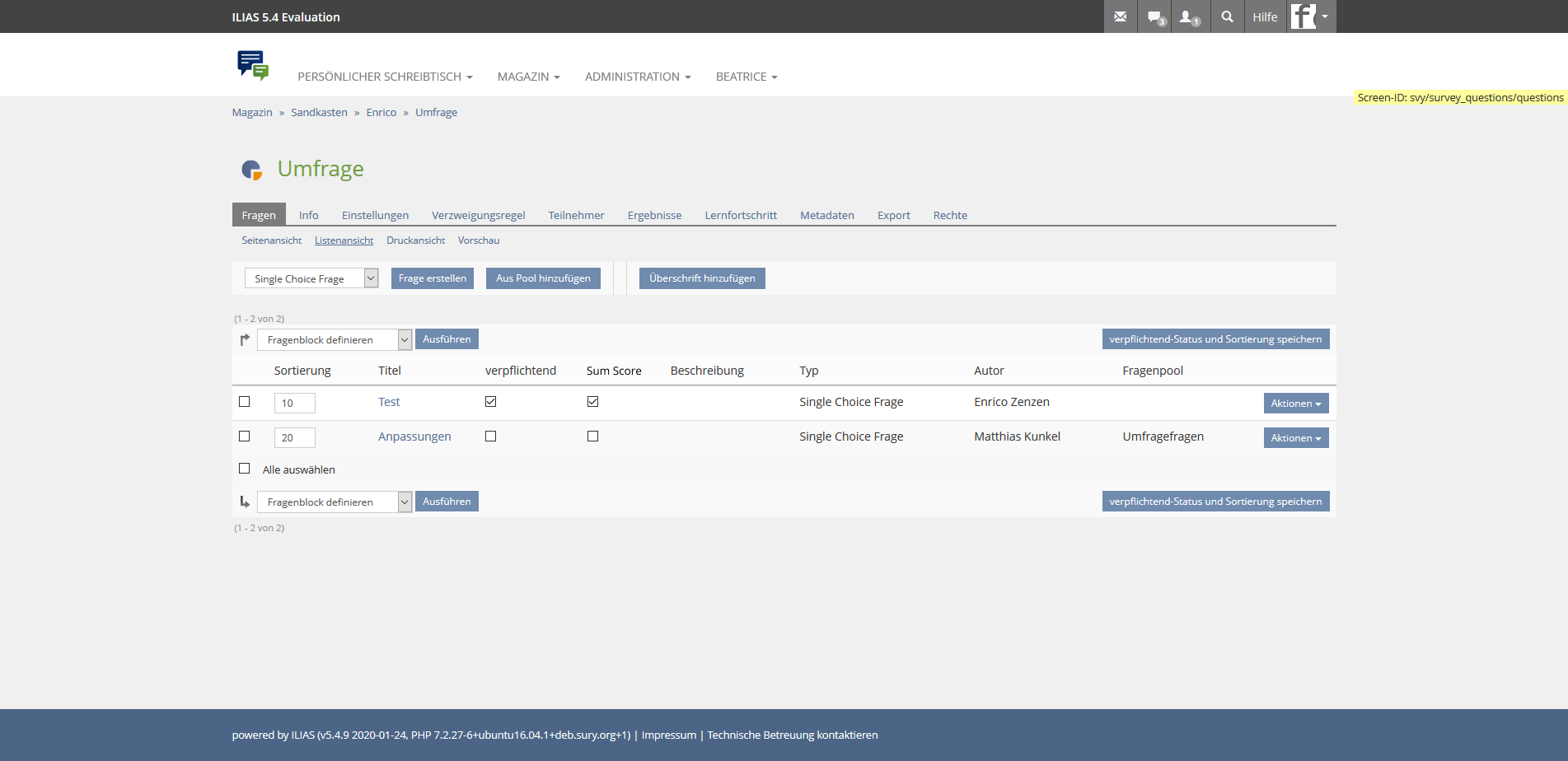1568x761 pixels.
Task: Switch to the Einstellungen tab
Action: 375,215
